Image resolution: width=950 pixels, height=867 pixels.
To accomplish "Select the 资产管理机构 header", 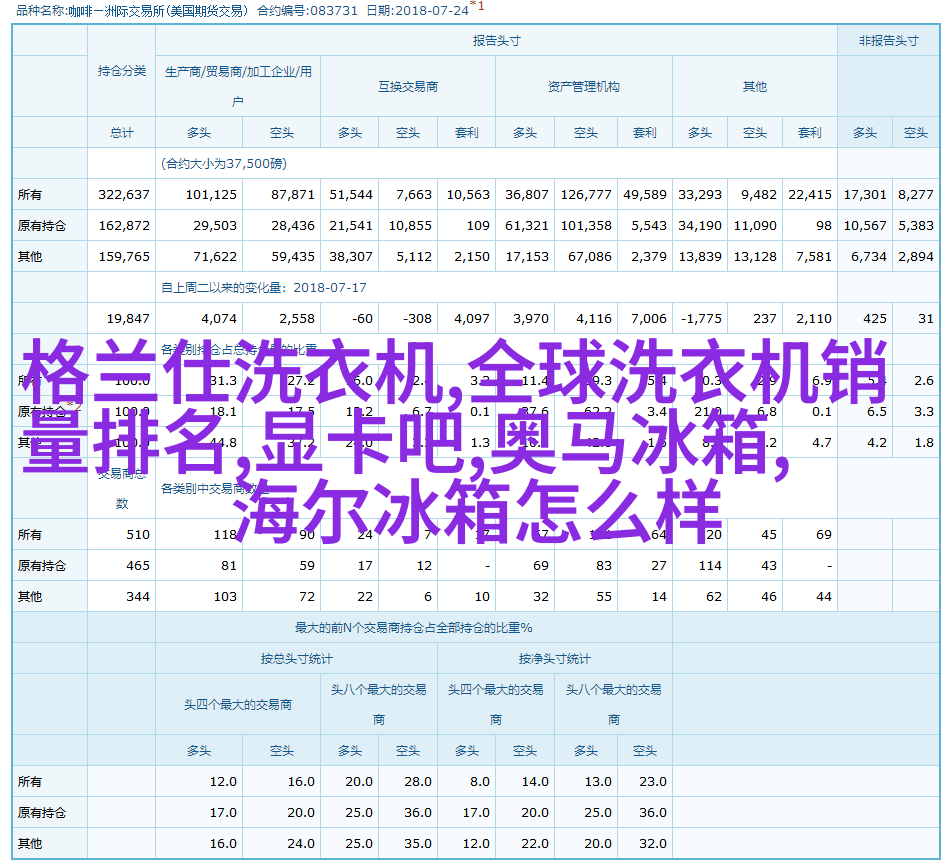I will (583, 87).
